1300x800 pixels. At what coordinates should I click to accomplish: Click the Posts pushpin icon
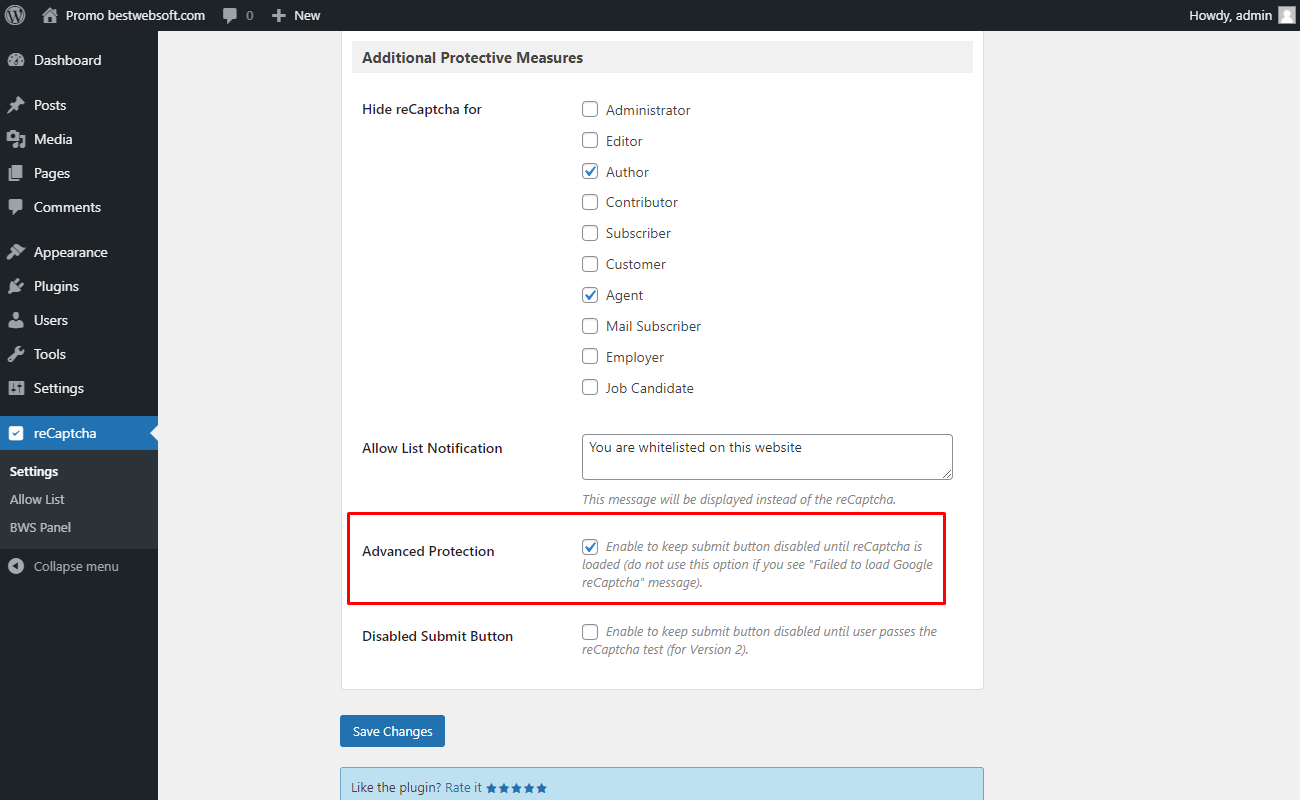(16, 105)
